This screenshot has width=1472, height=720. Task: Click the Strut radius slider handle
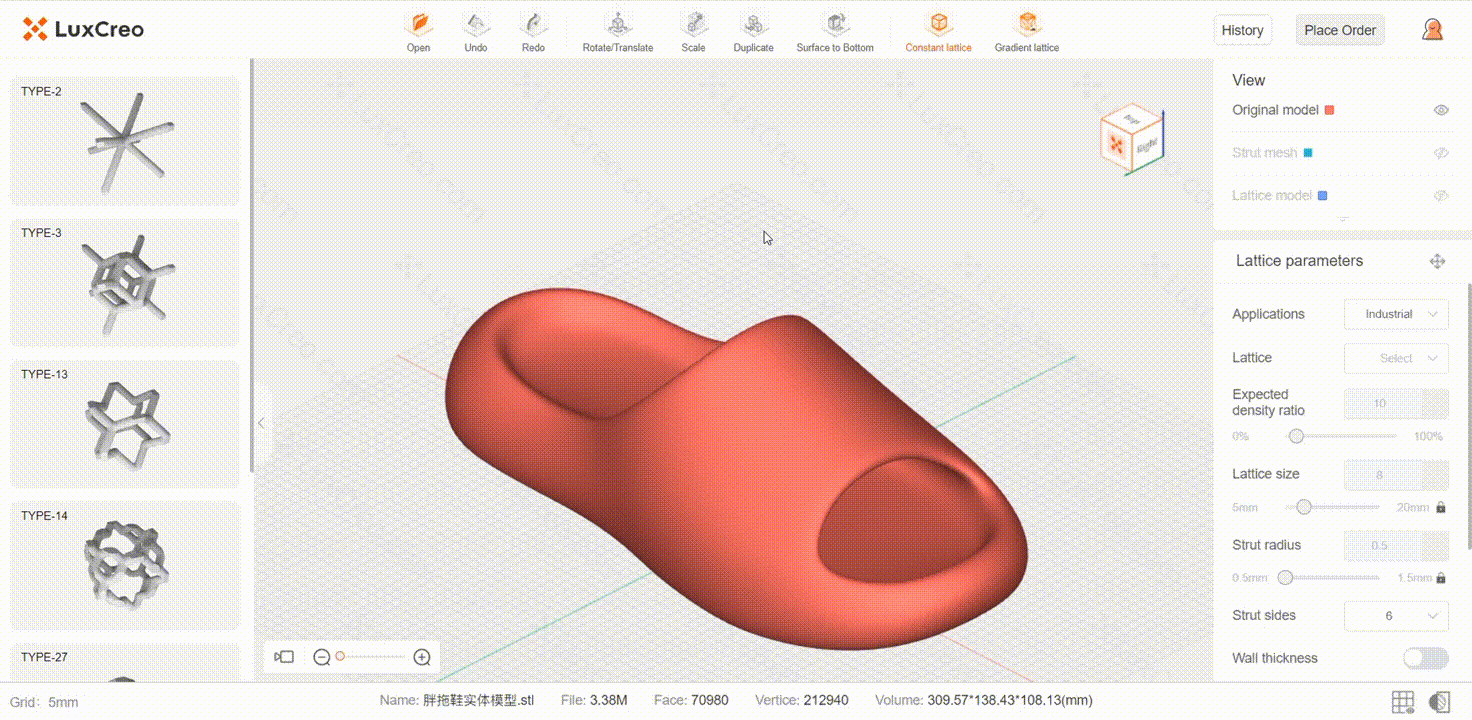pyautogui.click(x=1286, y=577)
